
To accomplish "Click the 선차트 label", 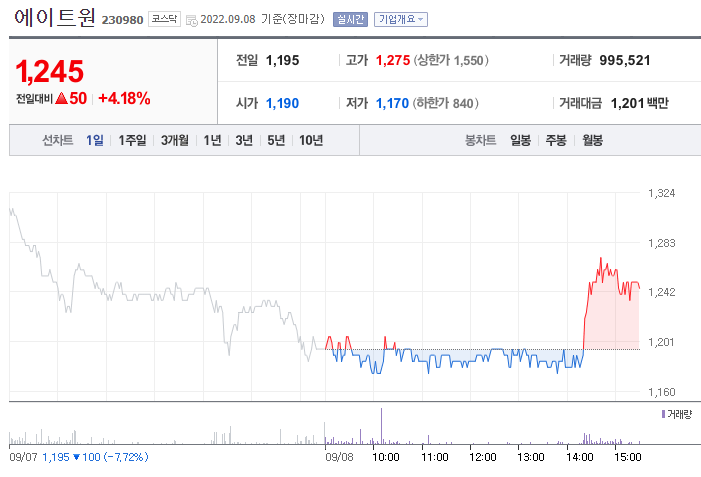I will coord(58,140).
